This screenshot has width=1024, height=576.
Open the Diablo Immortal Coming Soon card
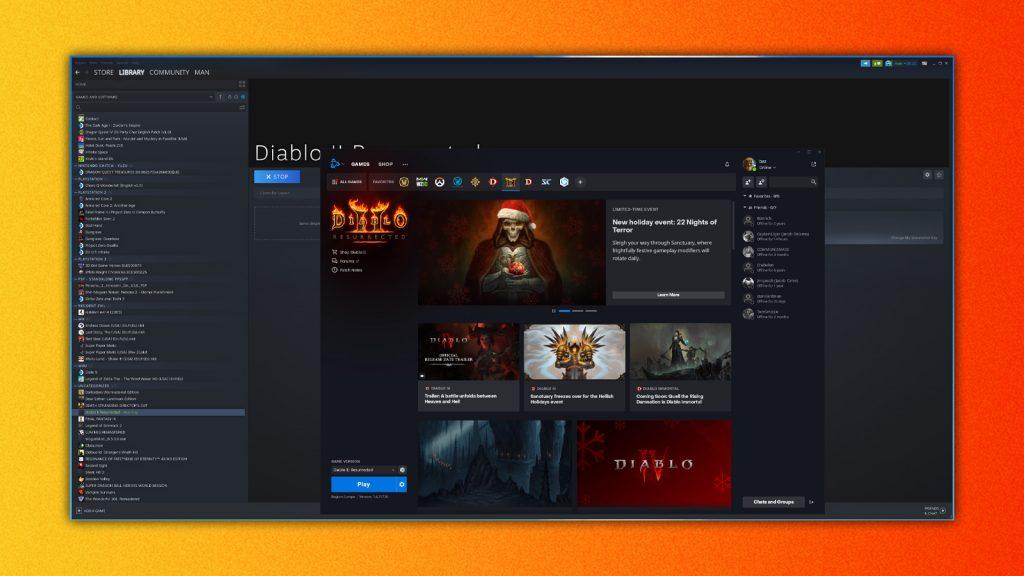tap(680, 367)
